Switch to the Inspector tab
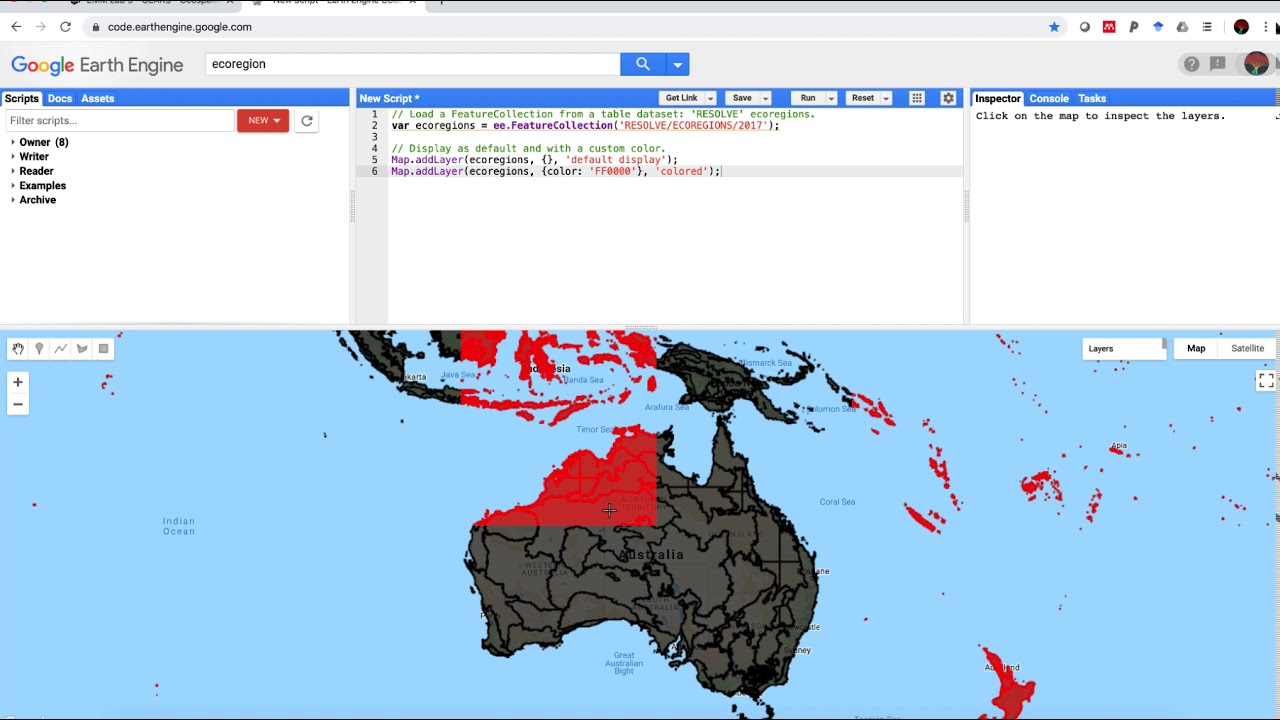This screenshot has width=1280, height=720. 998,98
